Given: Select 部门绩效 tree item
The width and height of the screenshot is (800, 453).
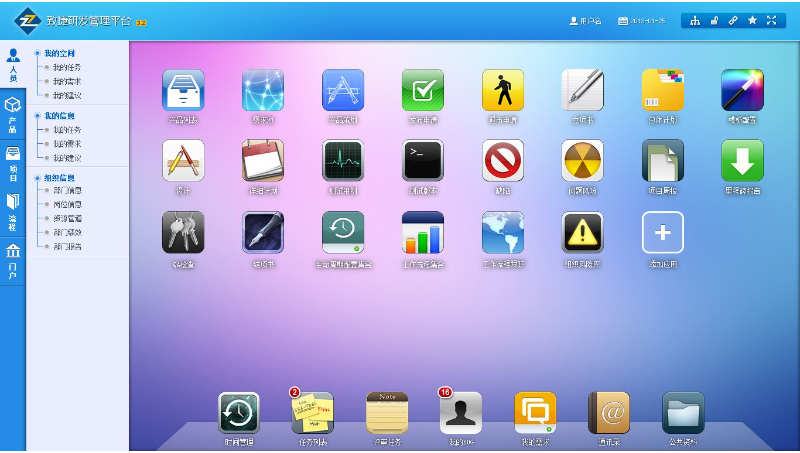Looking at the screenshot, I should [67, 232].
